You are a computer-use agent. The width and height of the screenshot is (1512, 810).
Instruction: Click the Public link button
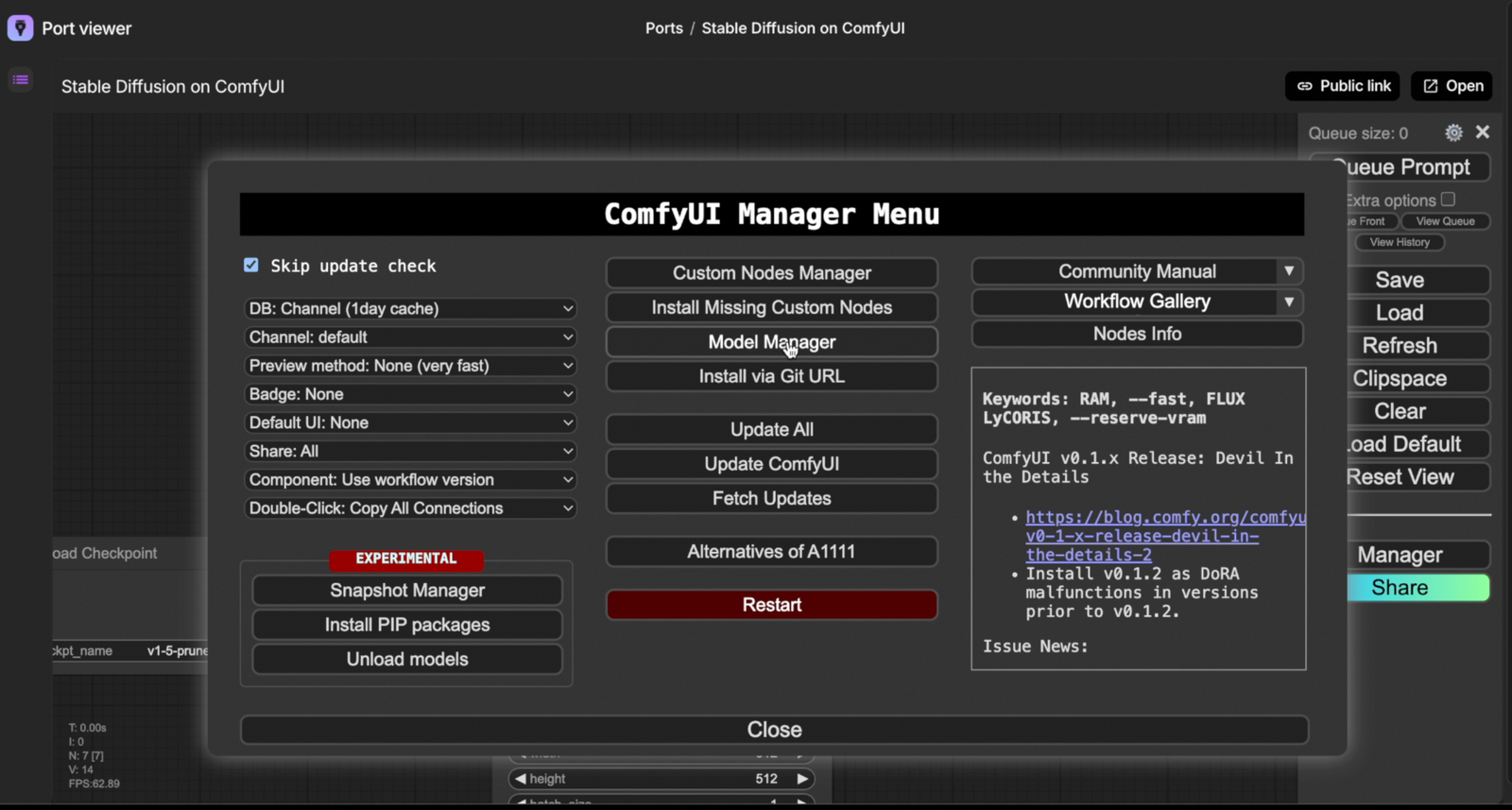pyautogui.click(x=1344, y=86)
